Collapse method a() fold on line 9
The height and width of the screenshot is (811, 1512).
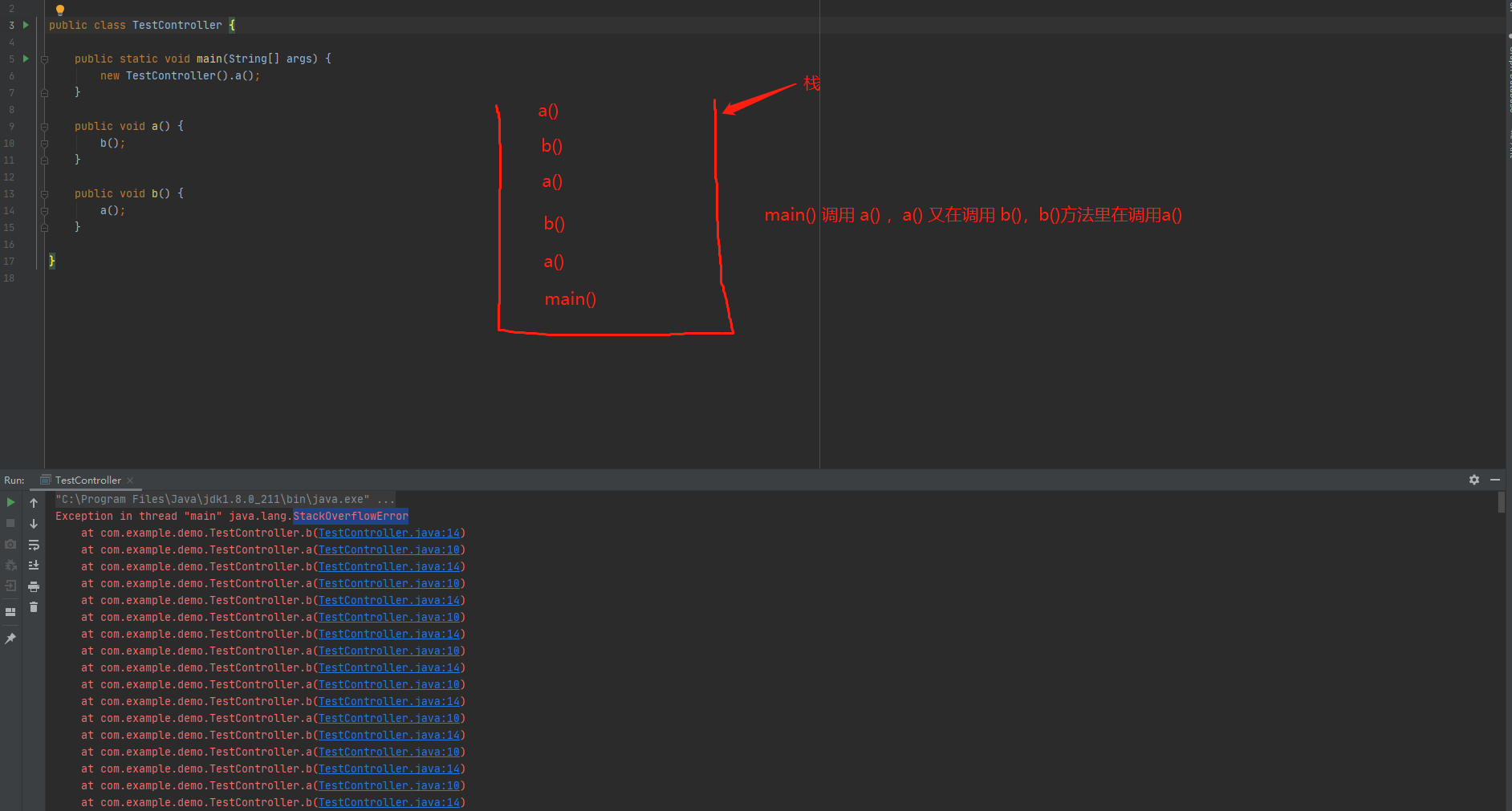(x=45, y=127)
